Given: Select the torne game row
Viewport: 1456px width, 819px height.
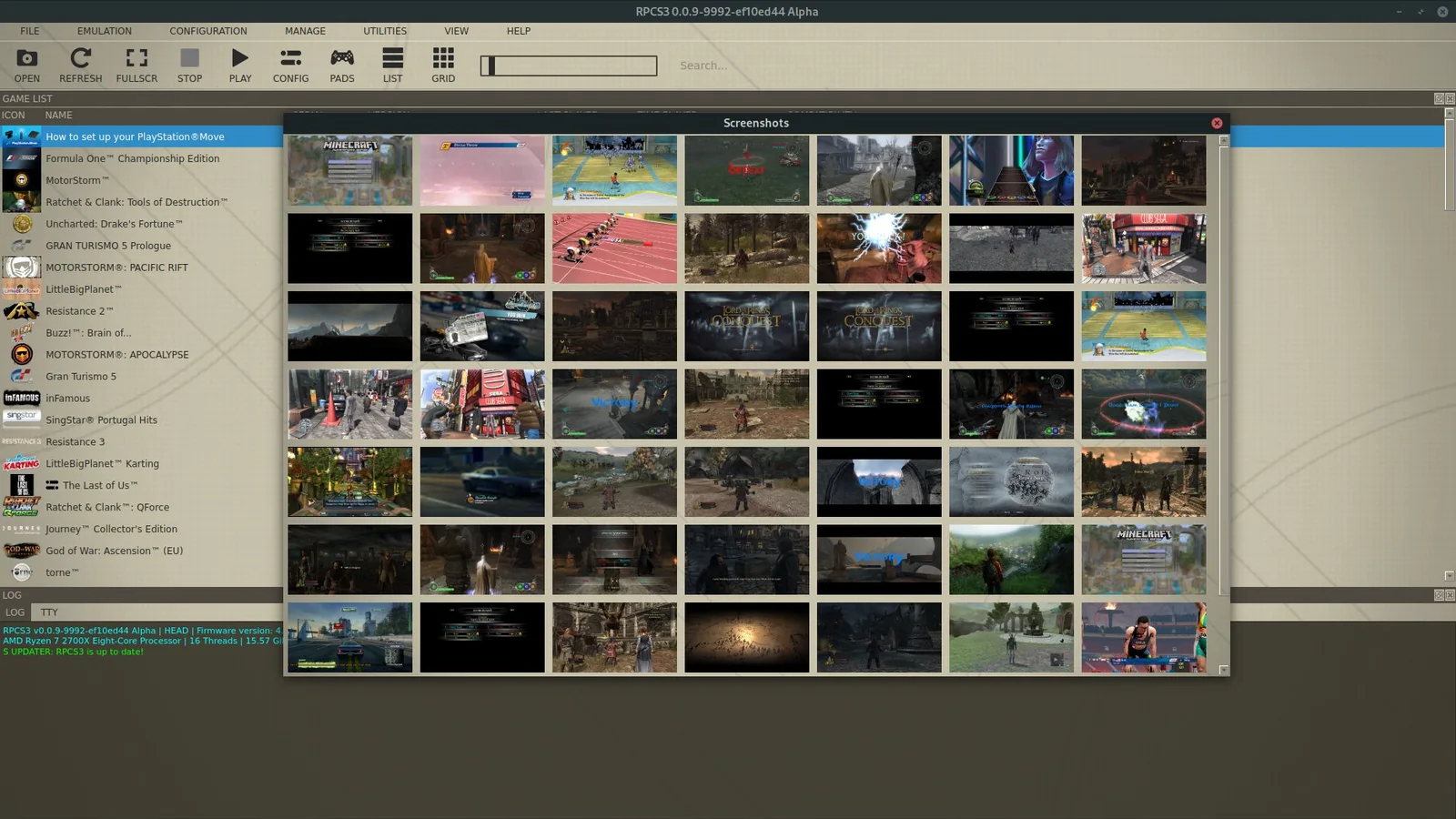Looking at the screenshot, I should (x=141, y=573).
